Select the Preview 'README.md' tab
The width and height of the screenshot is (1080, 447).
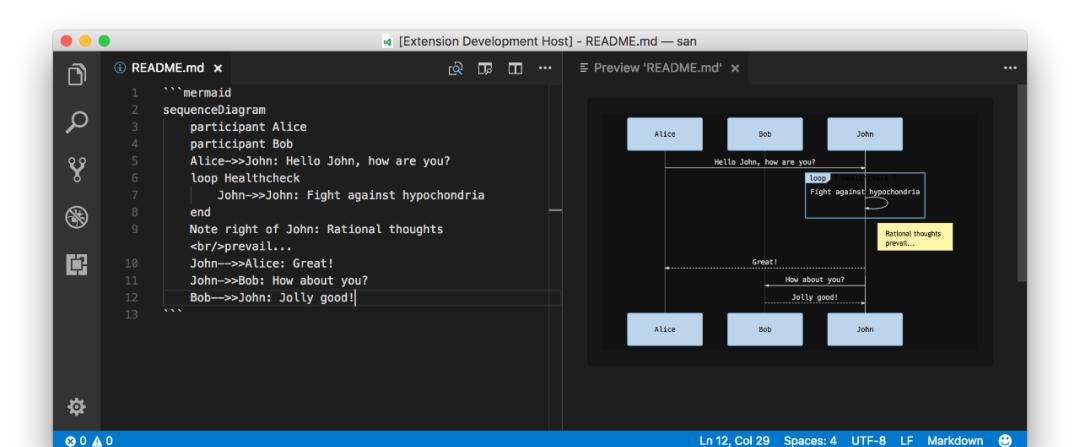click(x=656, y=68)
